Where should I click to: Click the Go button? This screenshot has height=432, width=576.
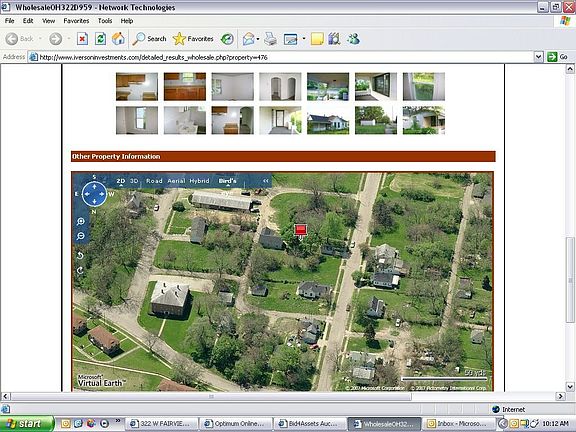558,57
